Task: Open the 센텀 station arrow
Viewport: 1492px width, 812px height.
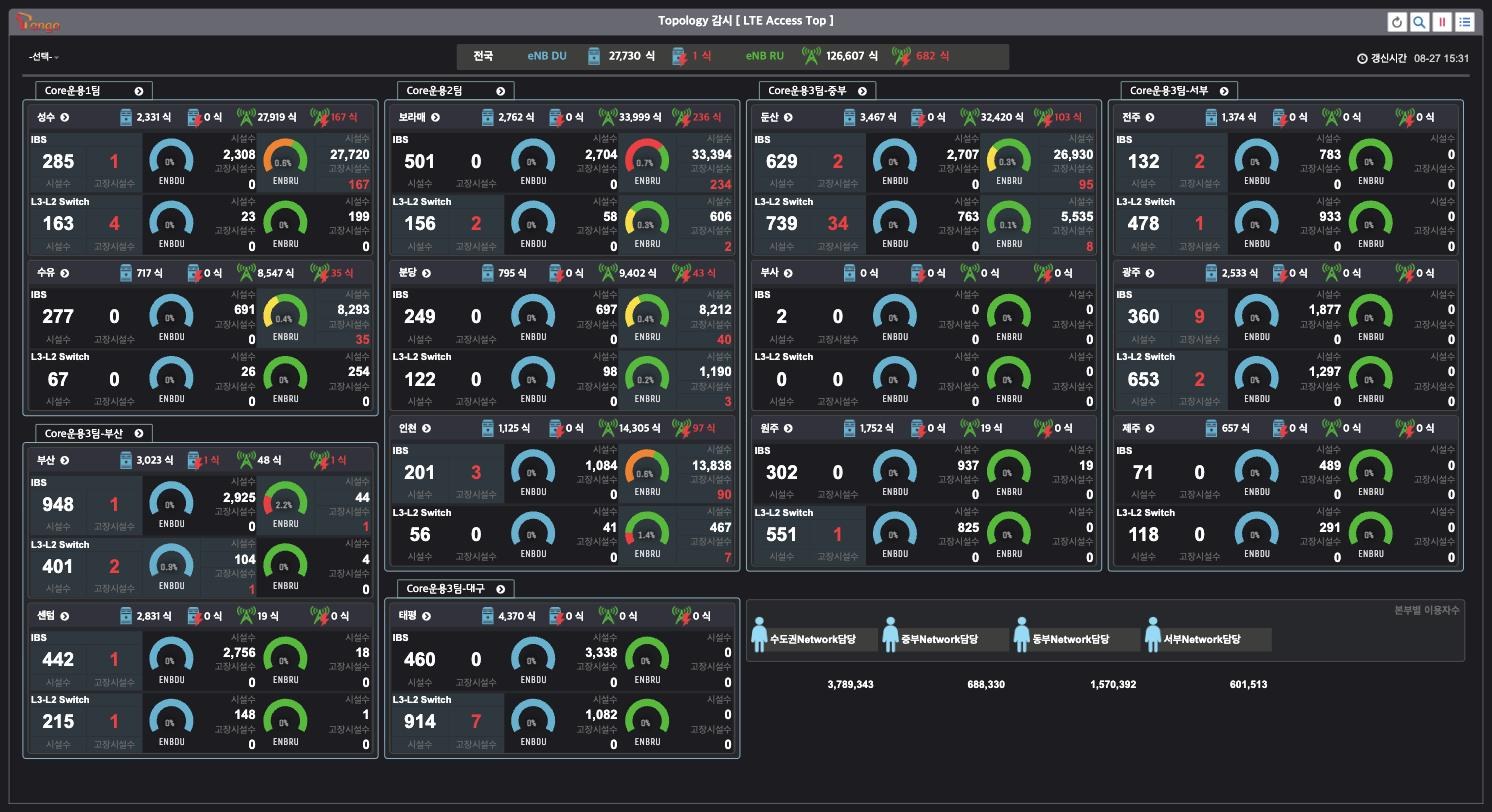Action: click(65, 616)
